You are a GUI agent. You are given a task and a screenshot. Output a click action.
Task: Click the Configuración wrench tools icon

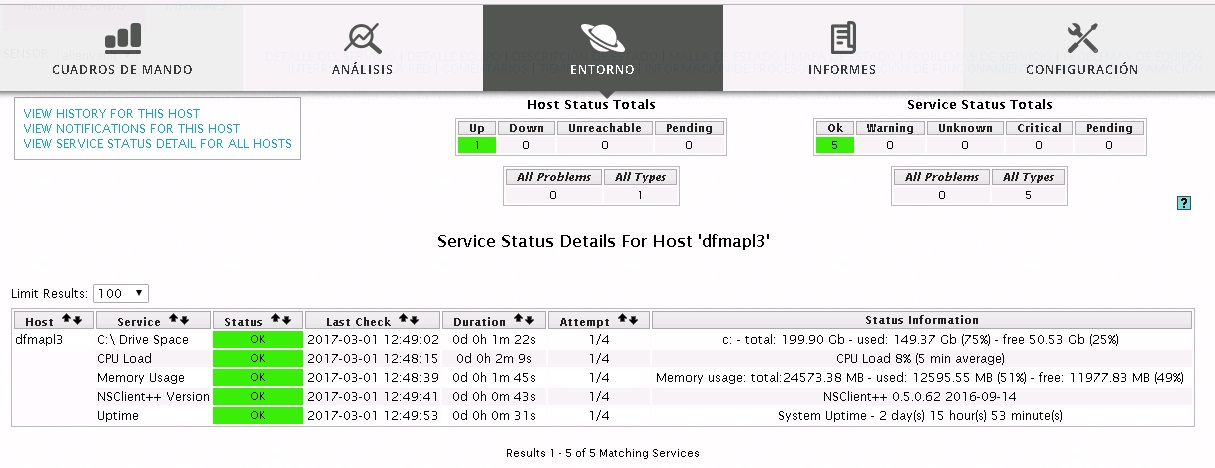1082,38
